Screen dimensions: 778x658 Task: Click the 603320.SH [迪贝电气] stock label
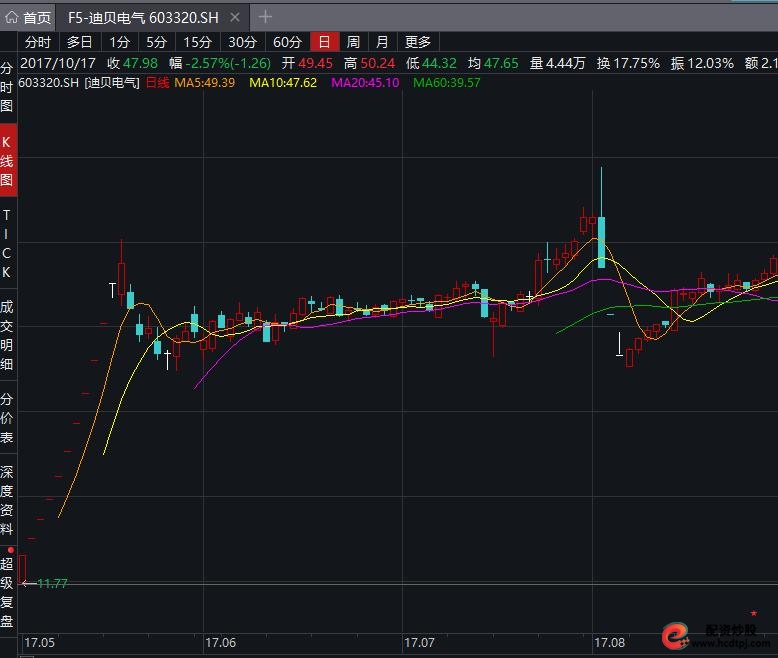tap(79, 83)
